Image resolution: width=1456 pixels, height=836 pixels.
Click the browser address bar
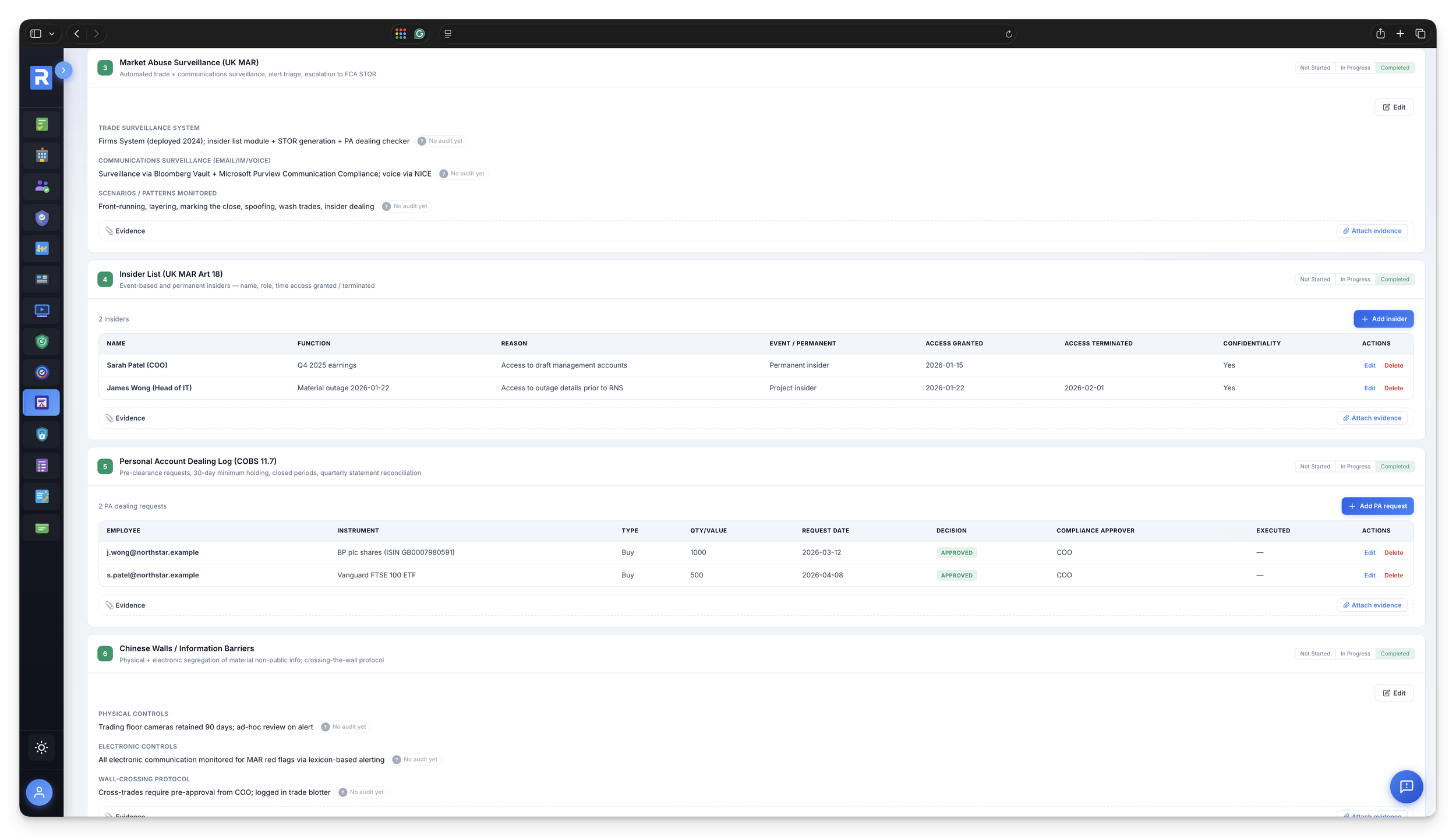click(x=727, y=34)
